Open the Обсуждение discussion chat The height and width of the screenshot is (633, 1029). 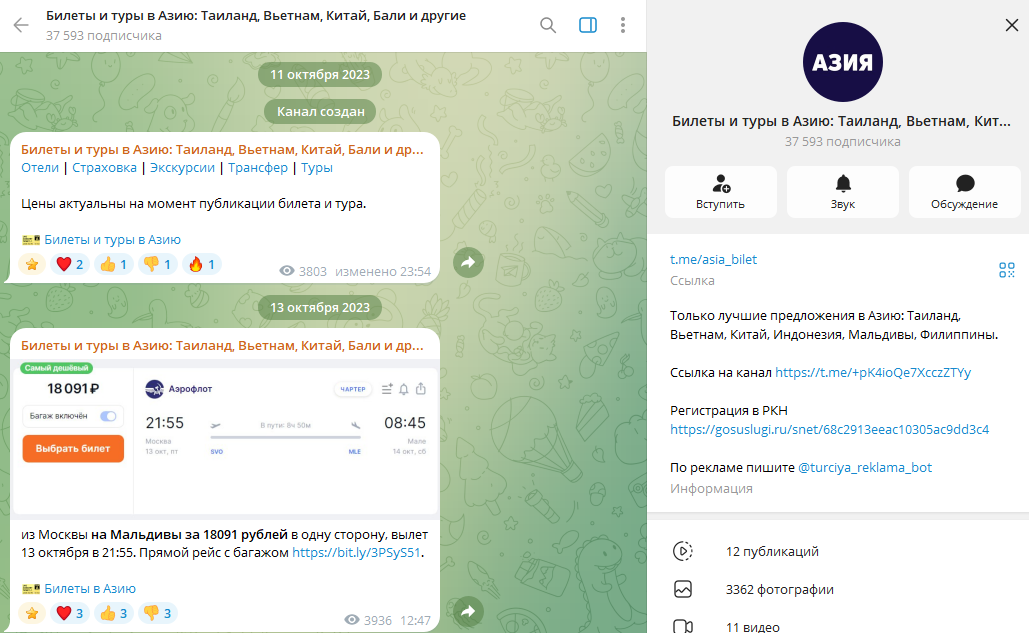[964, 192]
